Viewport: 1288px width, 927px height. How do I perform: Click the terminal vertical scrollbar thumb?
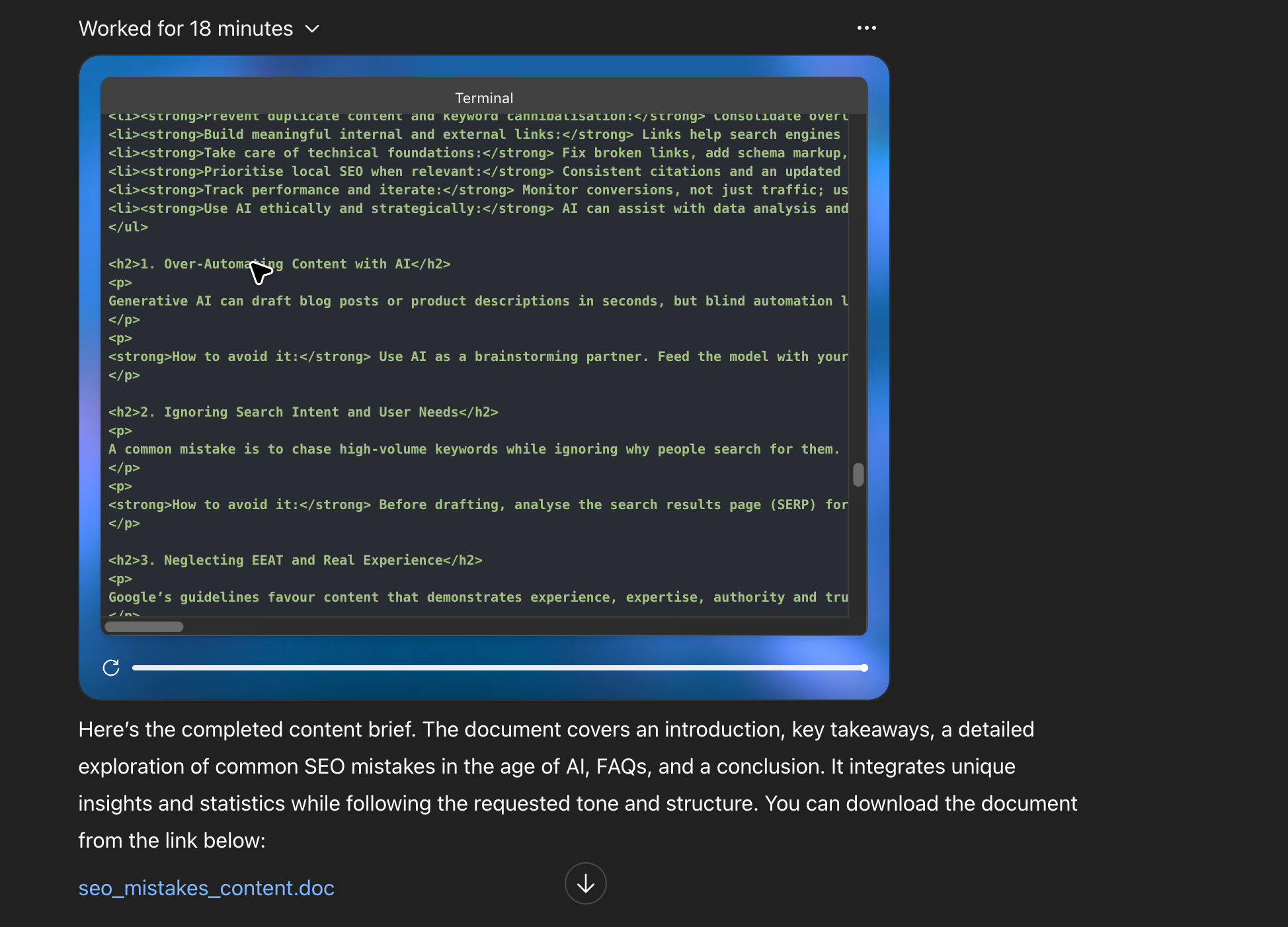[x=858, y=475]
